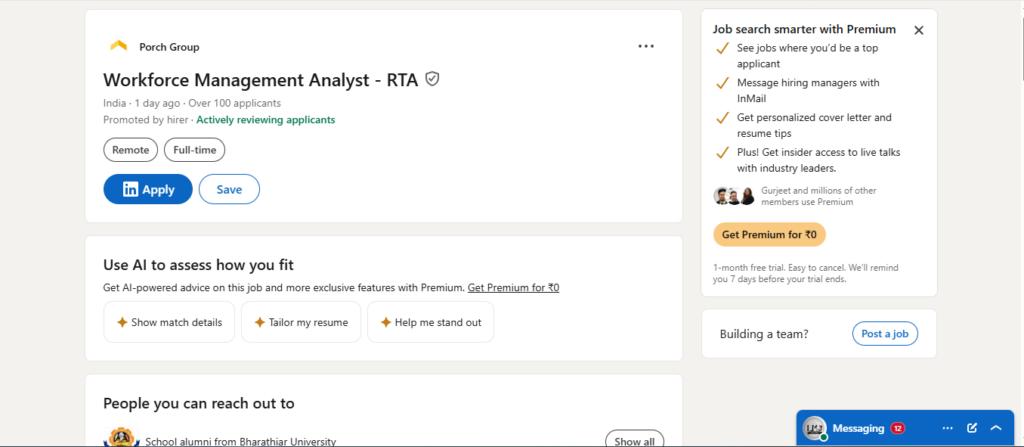Expand the Messaging panel chevron
This screenshot has width=1024, height=447.
996,428
